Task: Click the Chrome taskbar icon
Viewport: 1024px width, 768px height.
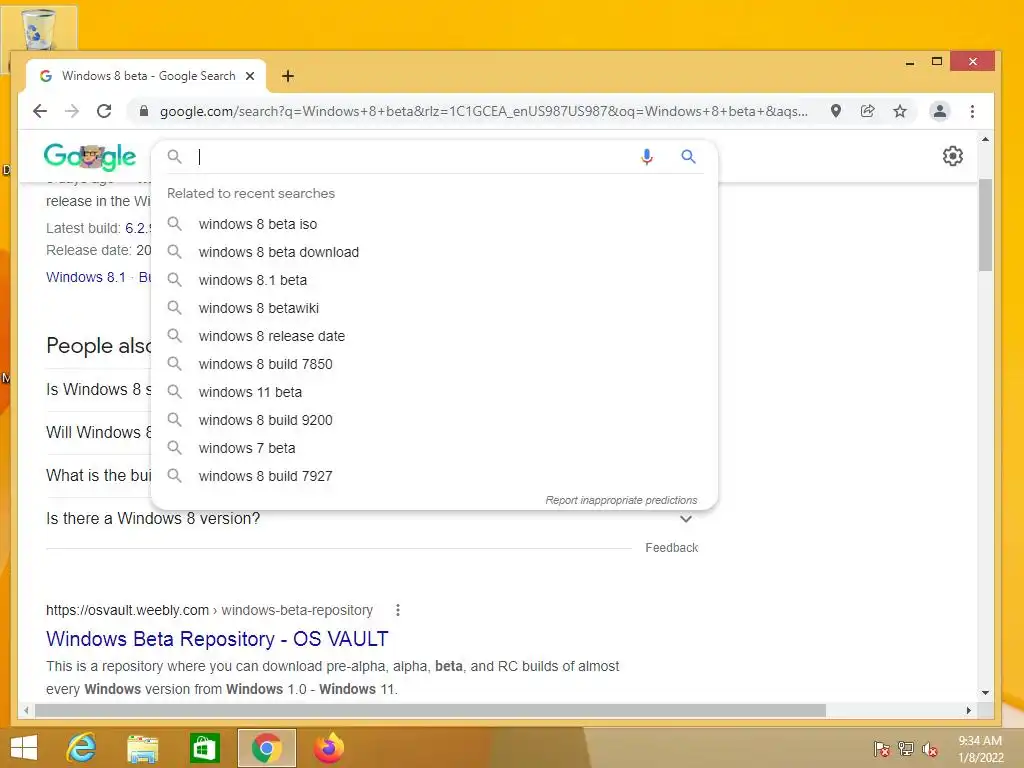Action: (266, 748)
